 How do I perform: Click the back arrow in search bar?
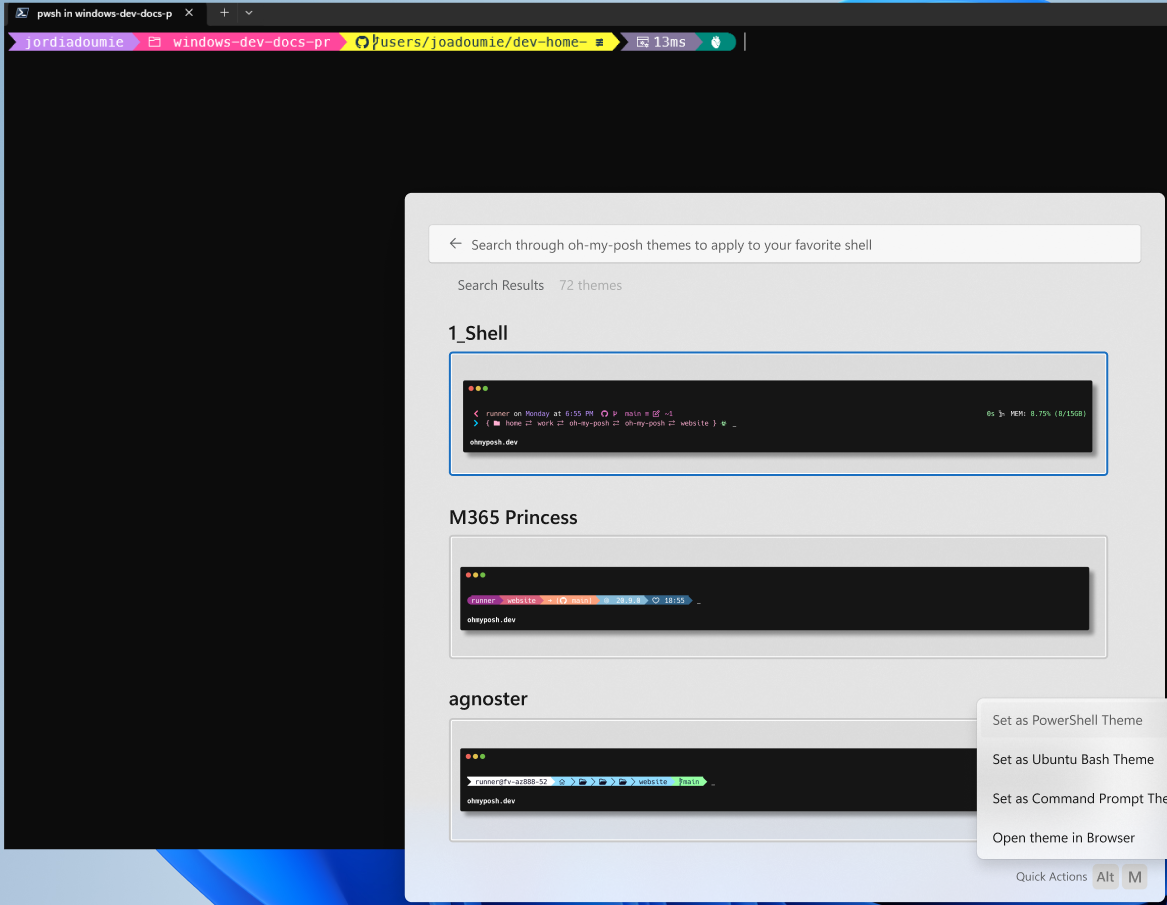455,244
